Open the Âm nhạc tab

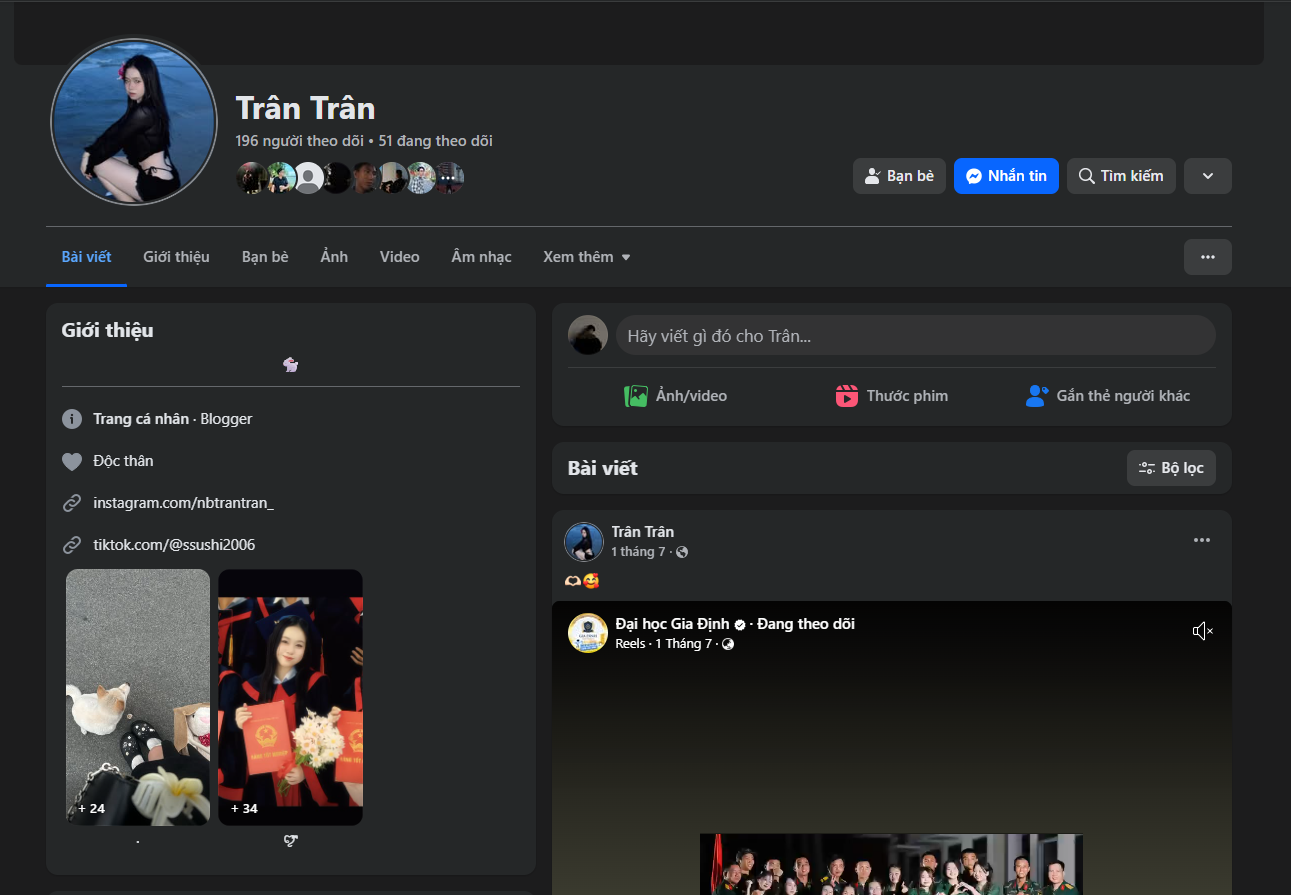481,257
